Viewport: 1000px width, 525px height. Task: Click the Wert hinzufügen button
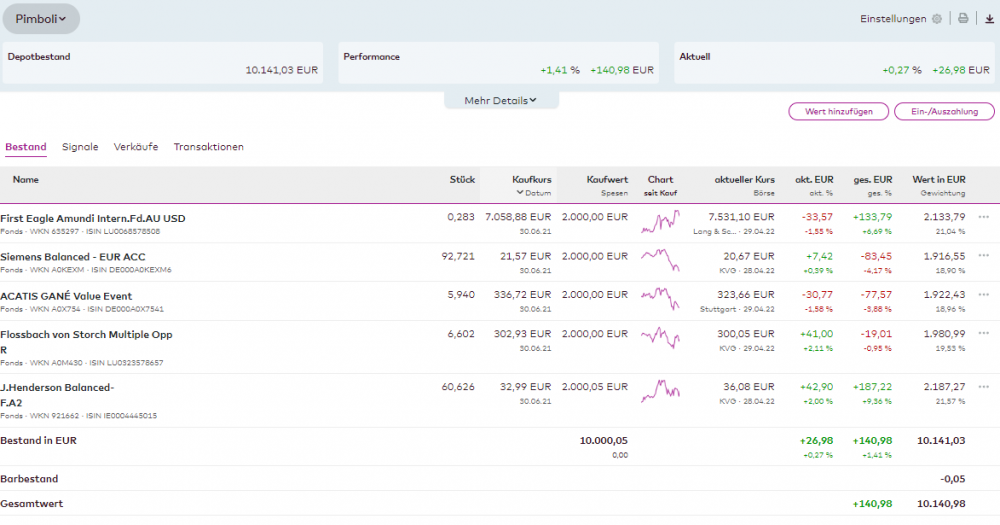(838, 111)
